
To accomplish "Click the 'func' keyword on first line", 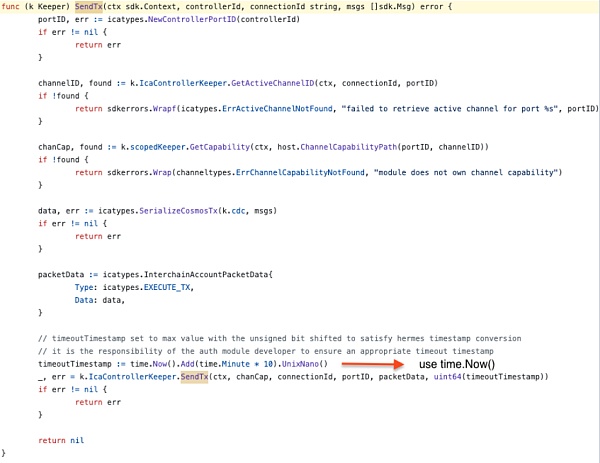I will pos(10,7).
